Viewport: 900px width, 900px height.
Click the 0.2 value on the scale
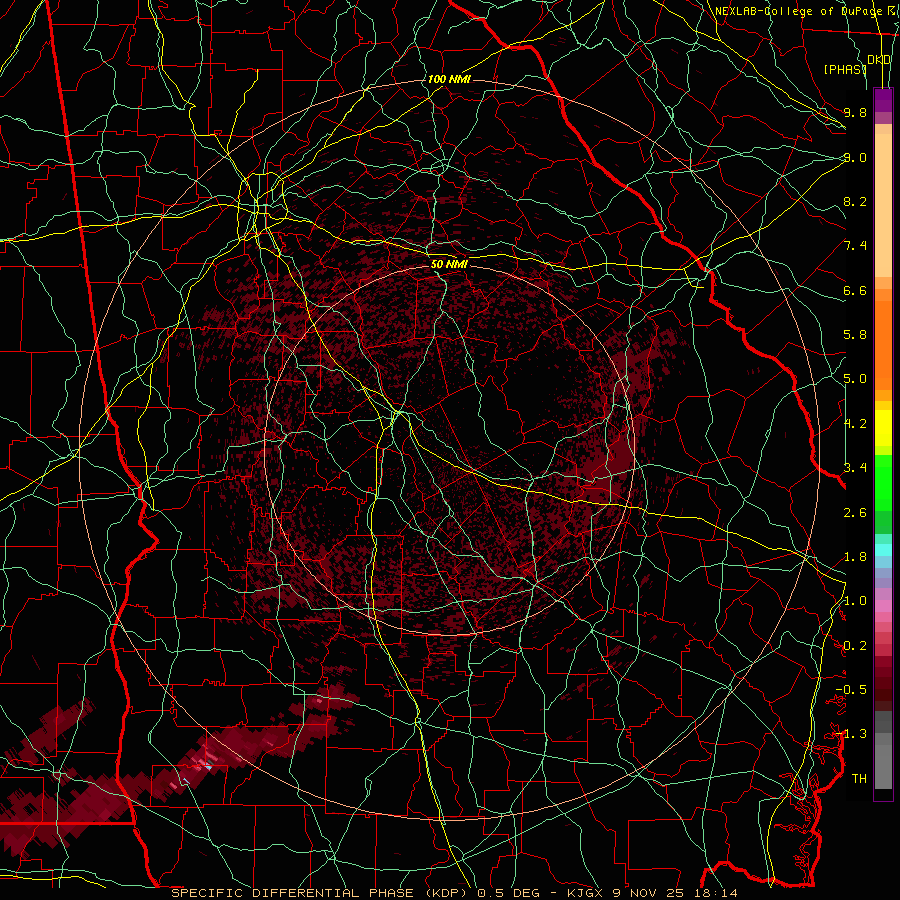click(x=855, y=646)
